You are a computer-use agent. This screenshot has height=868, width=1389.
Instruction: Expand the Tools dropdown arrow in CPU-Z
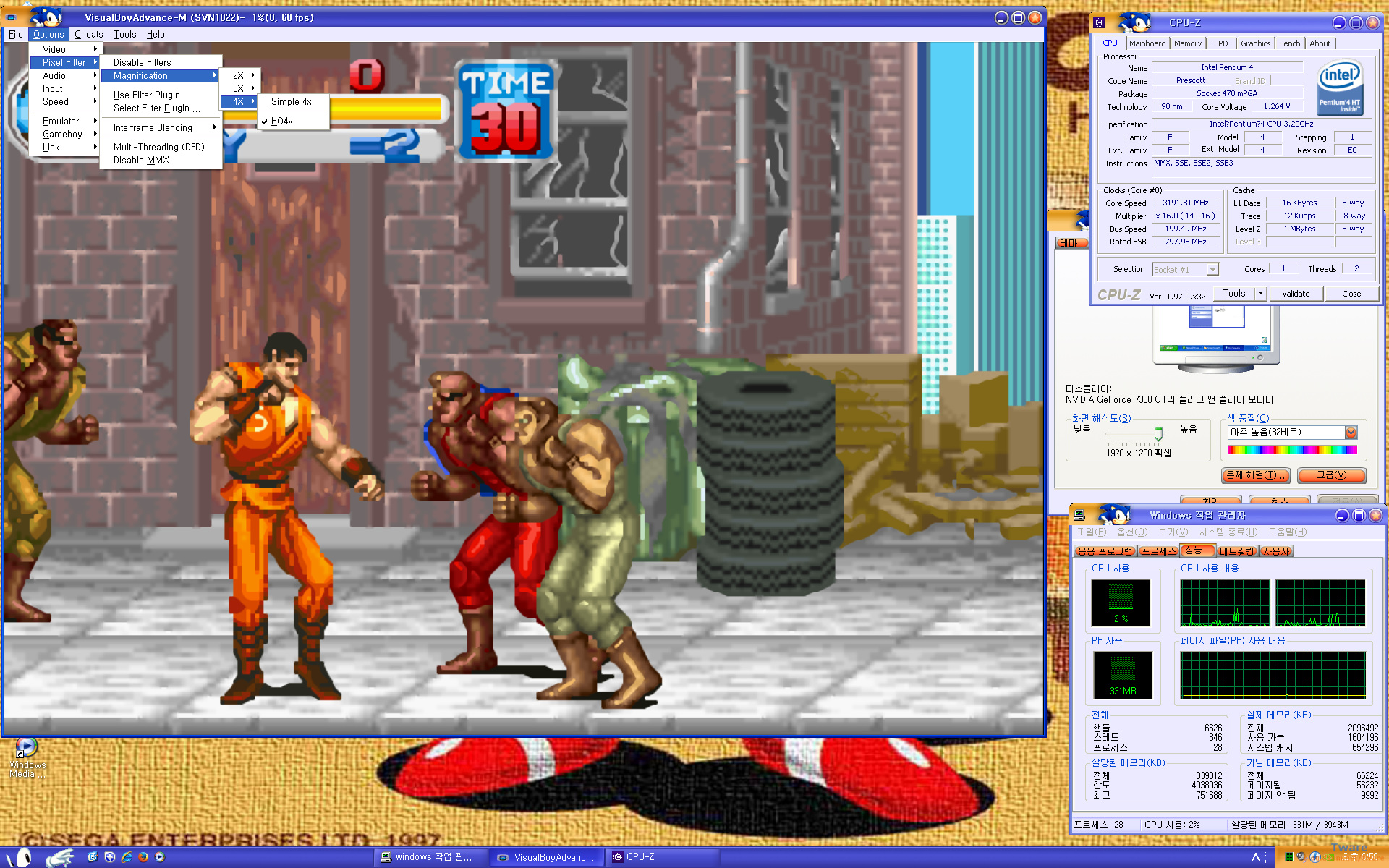pyautogui.click(x=1260, y=294)
